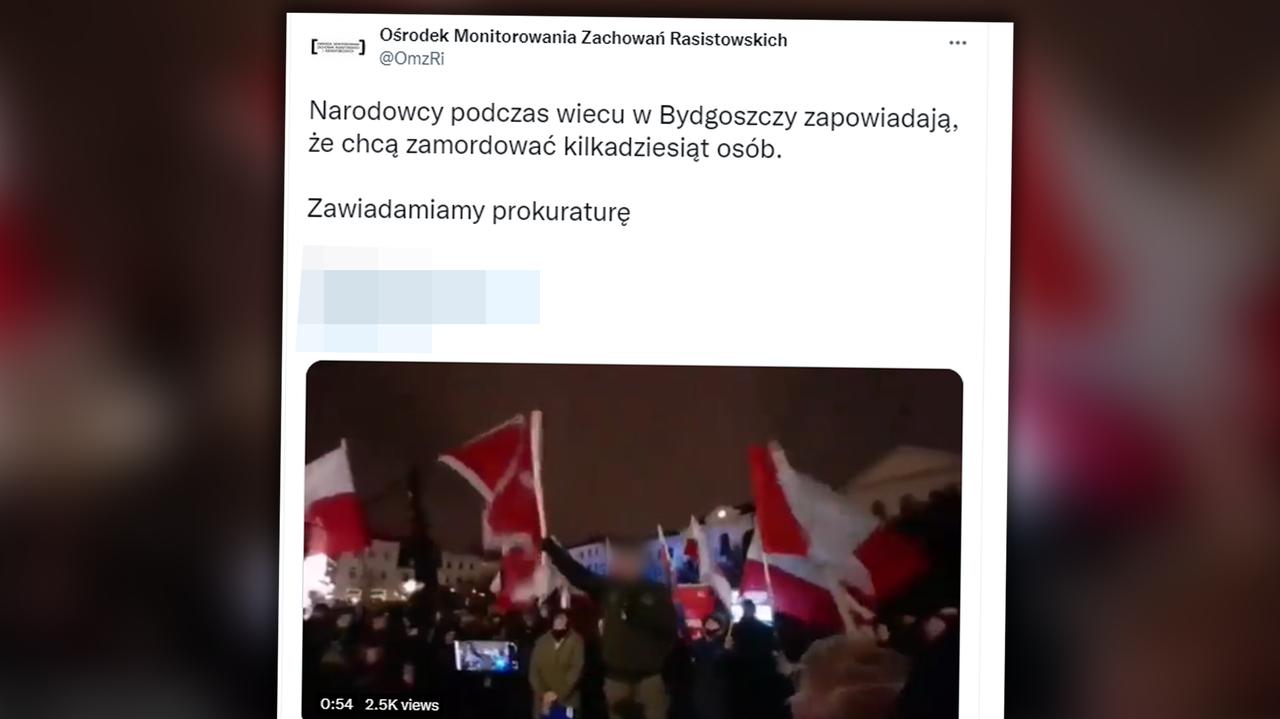Click the 0:54 video duration label
1280x719 pixels.
click(336, 704)
